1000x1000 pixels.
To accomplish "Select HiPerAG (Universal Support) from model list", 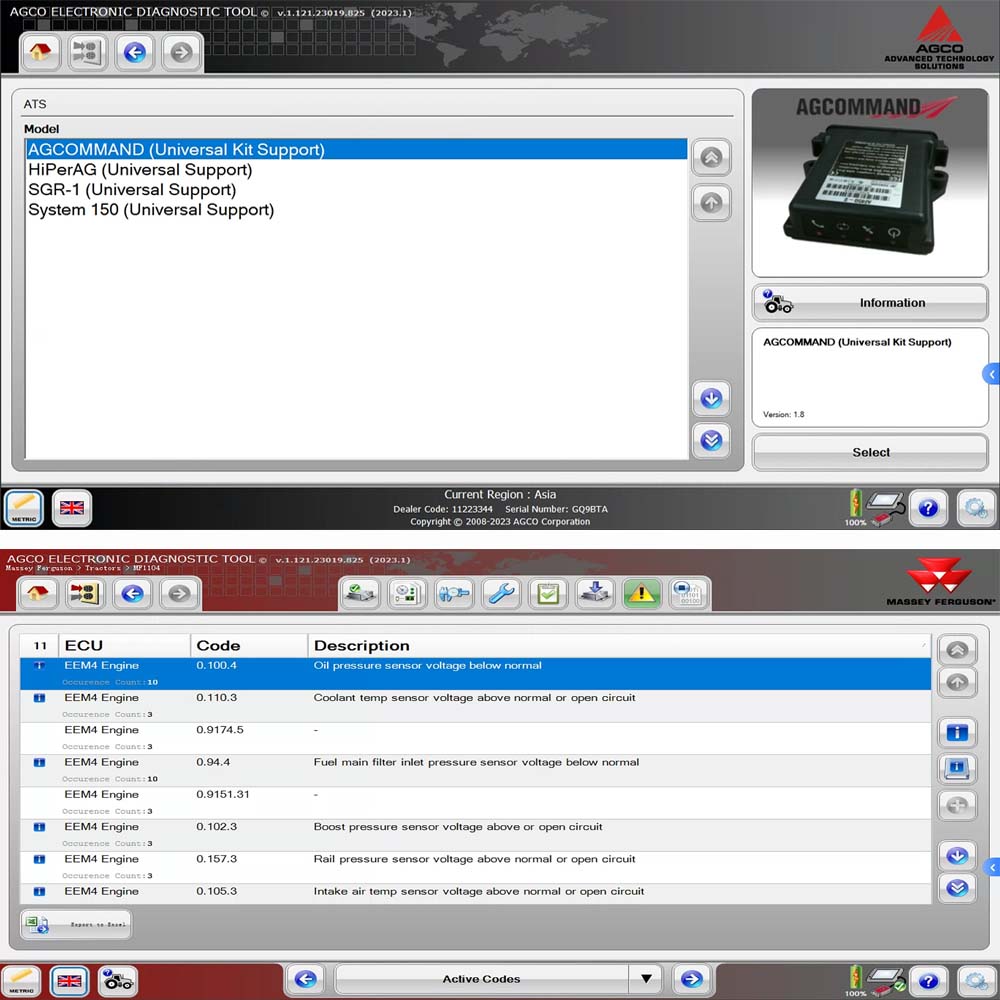I will click(x=140, y=170).
